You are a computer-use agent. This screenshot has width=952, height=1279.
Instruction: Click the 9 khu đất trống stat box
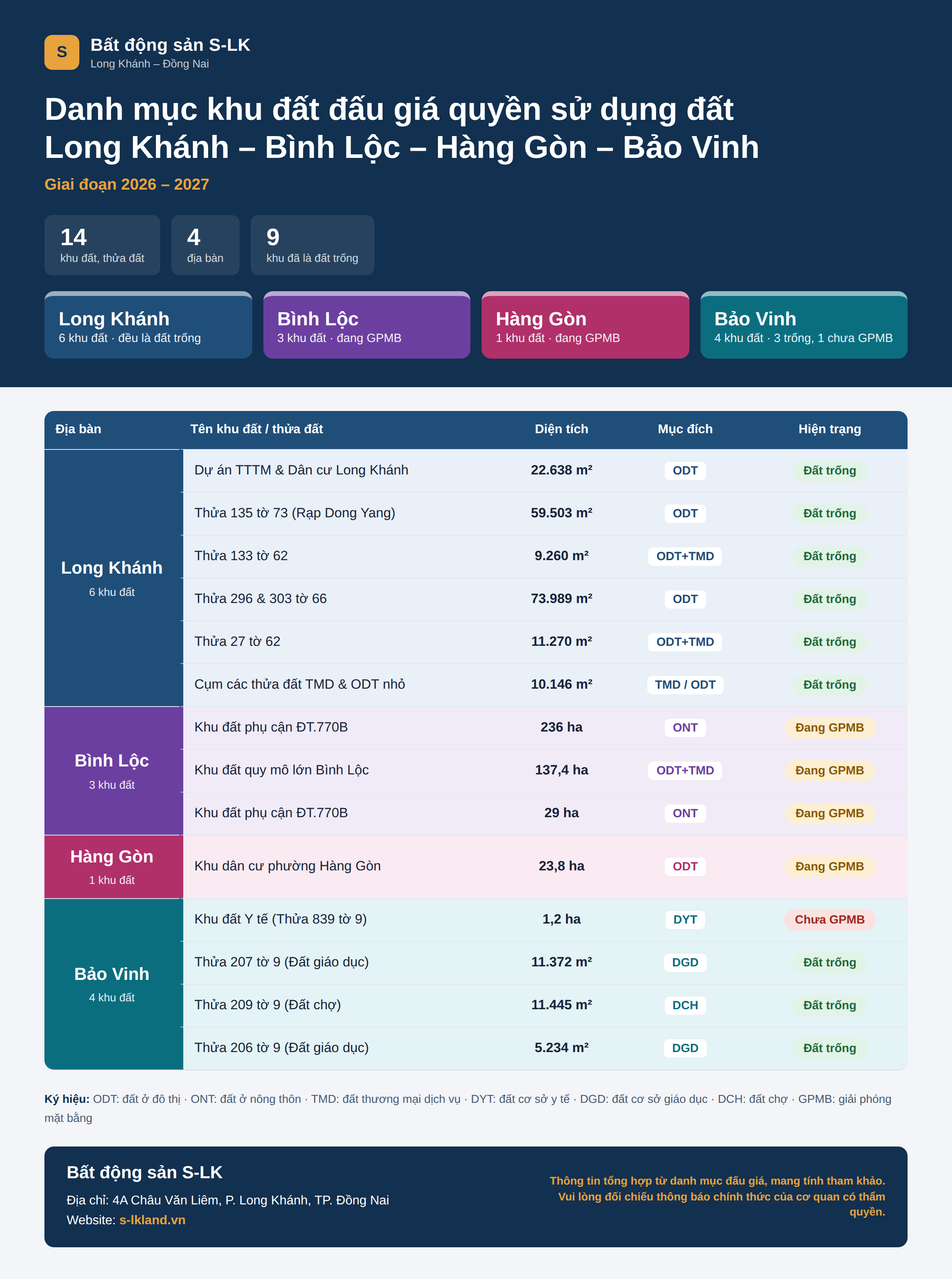[x=312, y=245]
